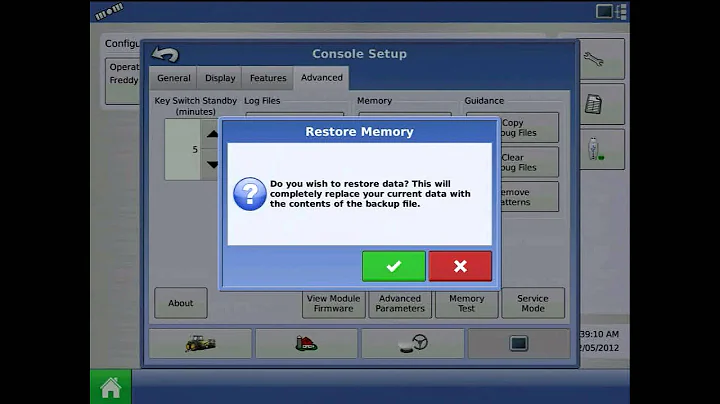Click the blue question mark icon
The image size is (720, 404).
click(249, 194)
